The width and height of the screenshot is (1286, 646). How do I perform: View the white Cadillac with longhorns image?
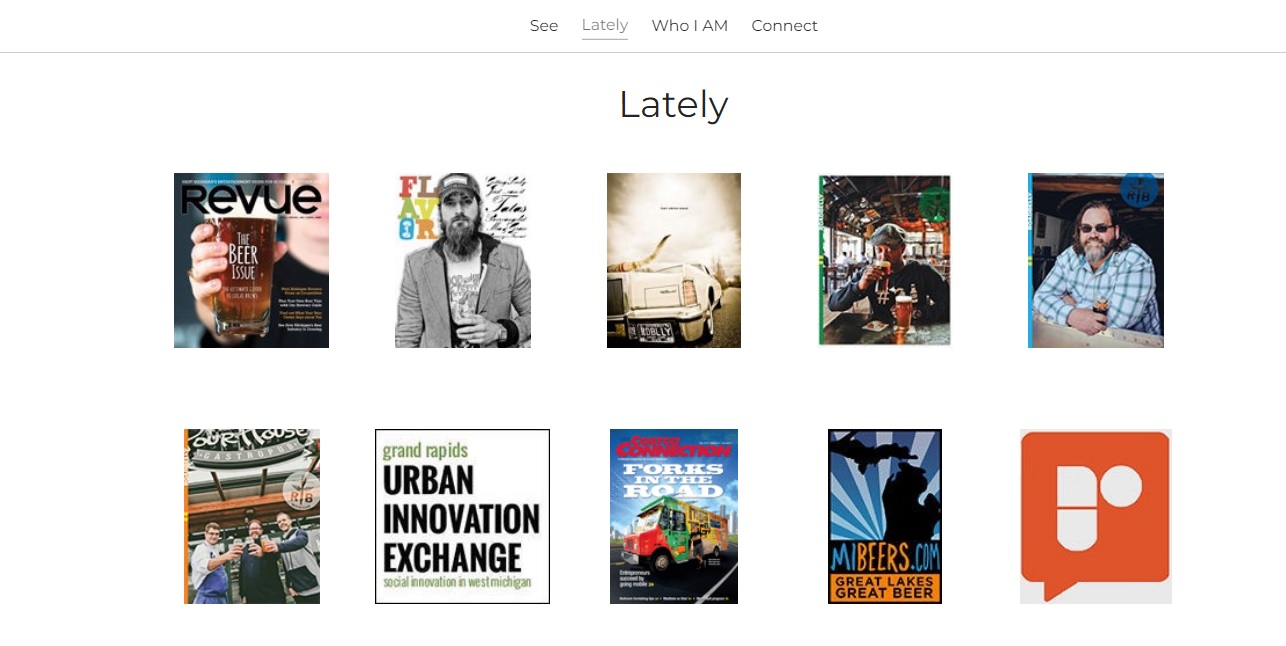[673, 260]
